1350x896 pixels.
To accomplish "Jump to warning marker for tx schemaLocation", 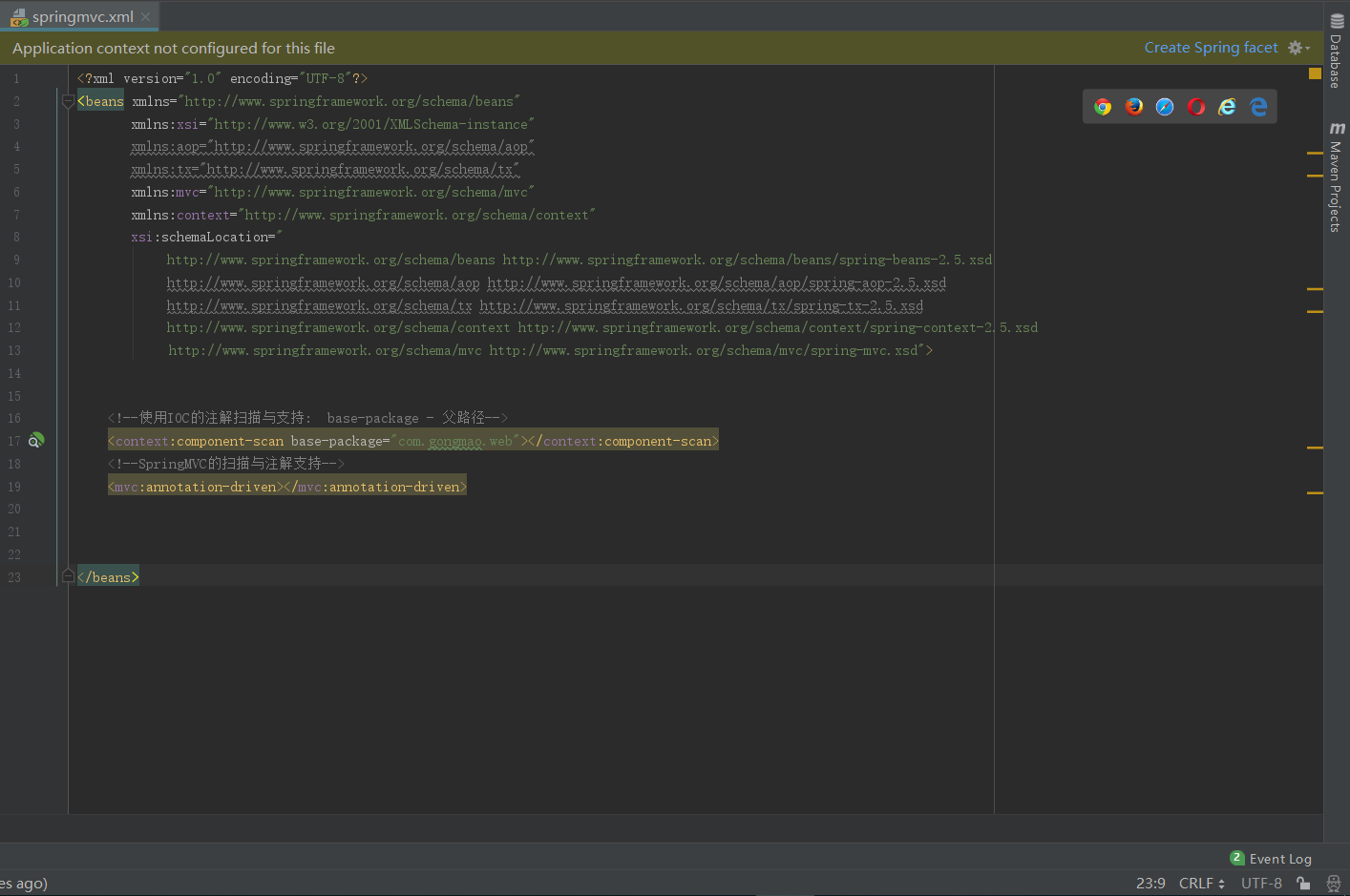I will coord(1315,311).
